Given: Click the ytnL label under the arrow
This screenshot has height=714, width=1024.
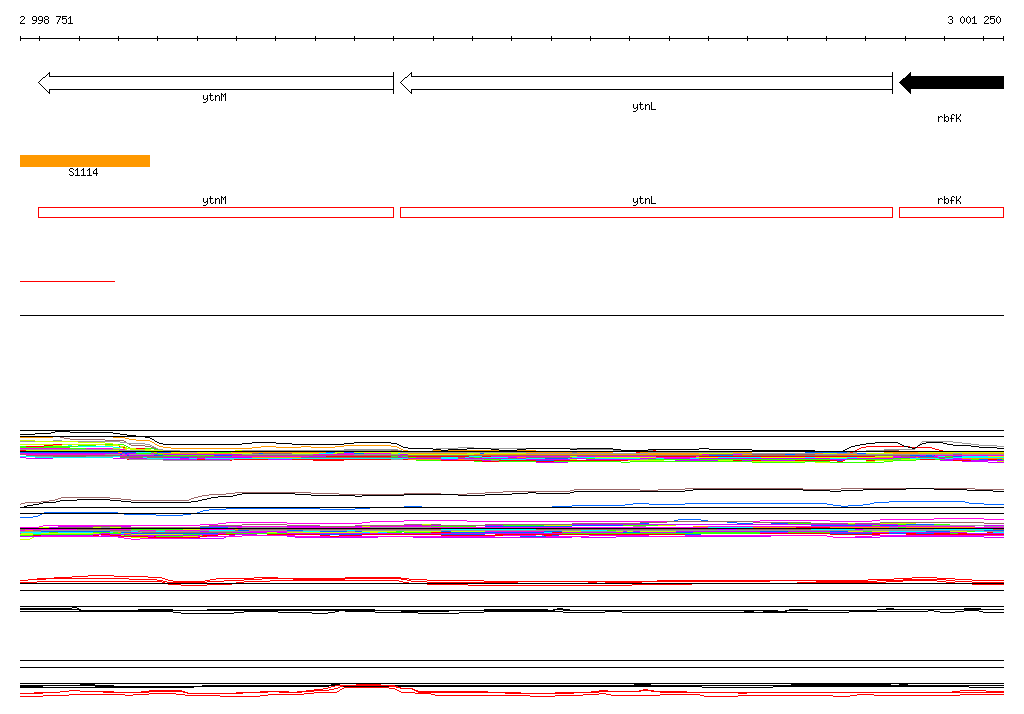Looking at the screenshot, I should coord(644,106).
